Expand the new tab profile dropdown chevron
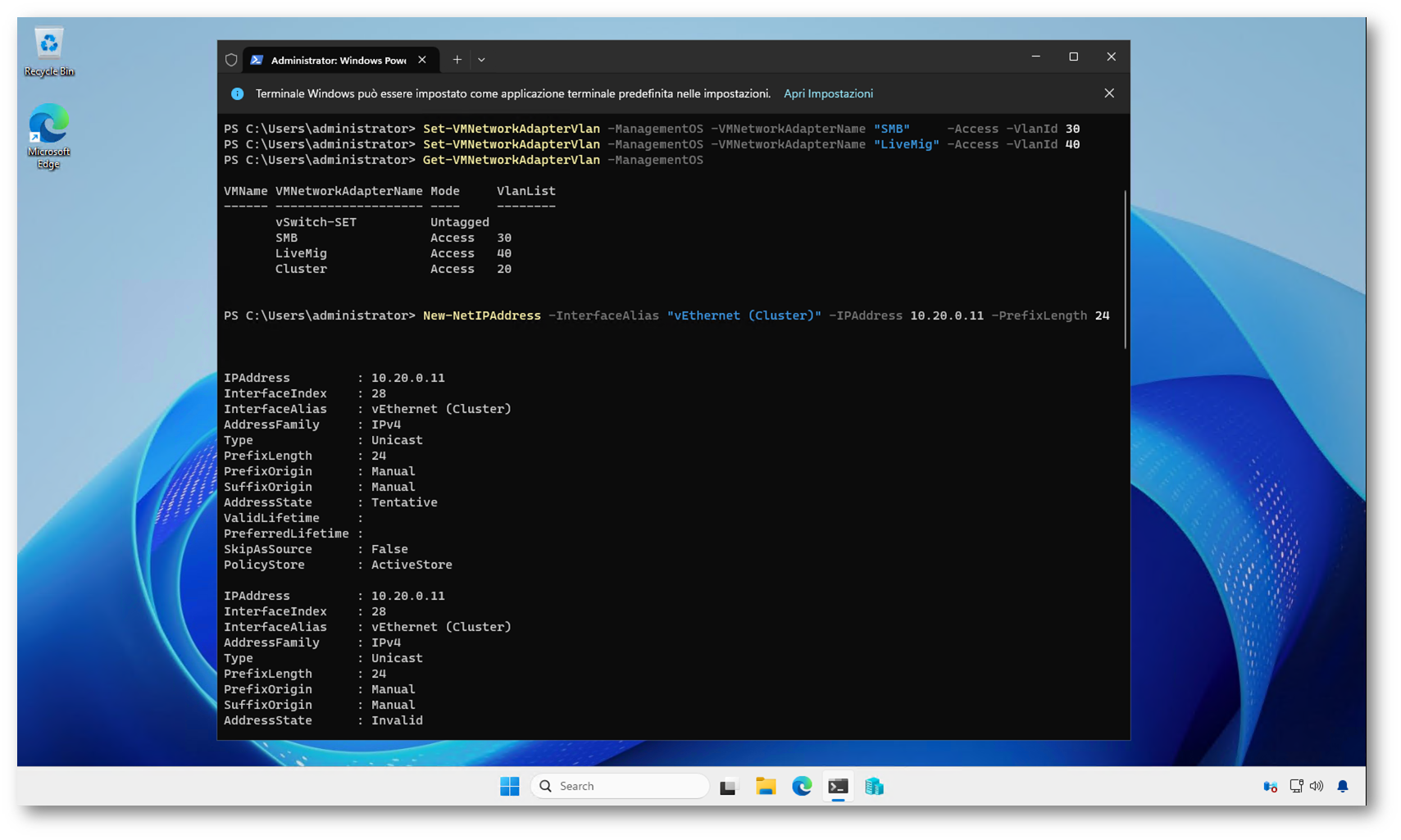The width and height of the screenshot is (1401, 840). click(x=481, y=60)
